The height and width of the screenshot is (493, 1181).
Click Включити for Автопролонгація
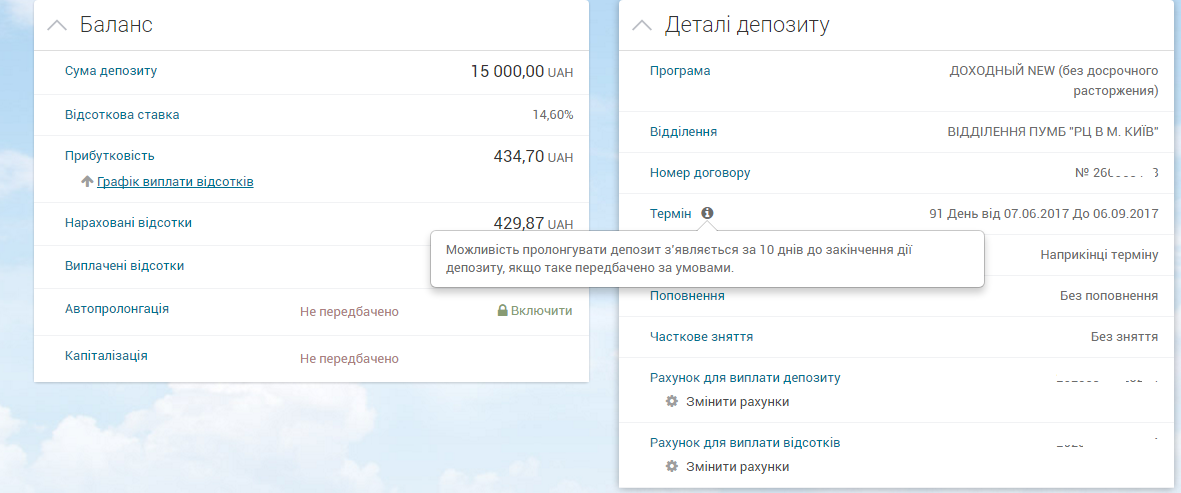(542, 311)
